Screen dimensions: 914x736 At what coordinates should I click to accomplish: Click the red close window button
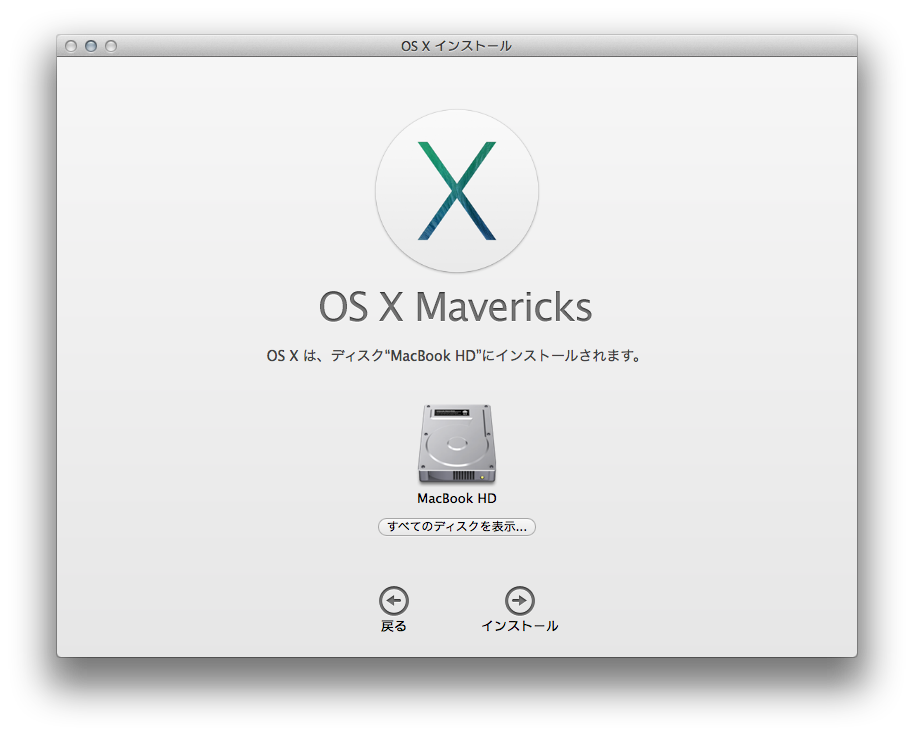[71, 46]
